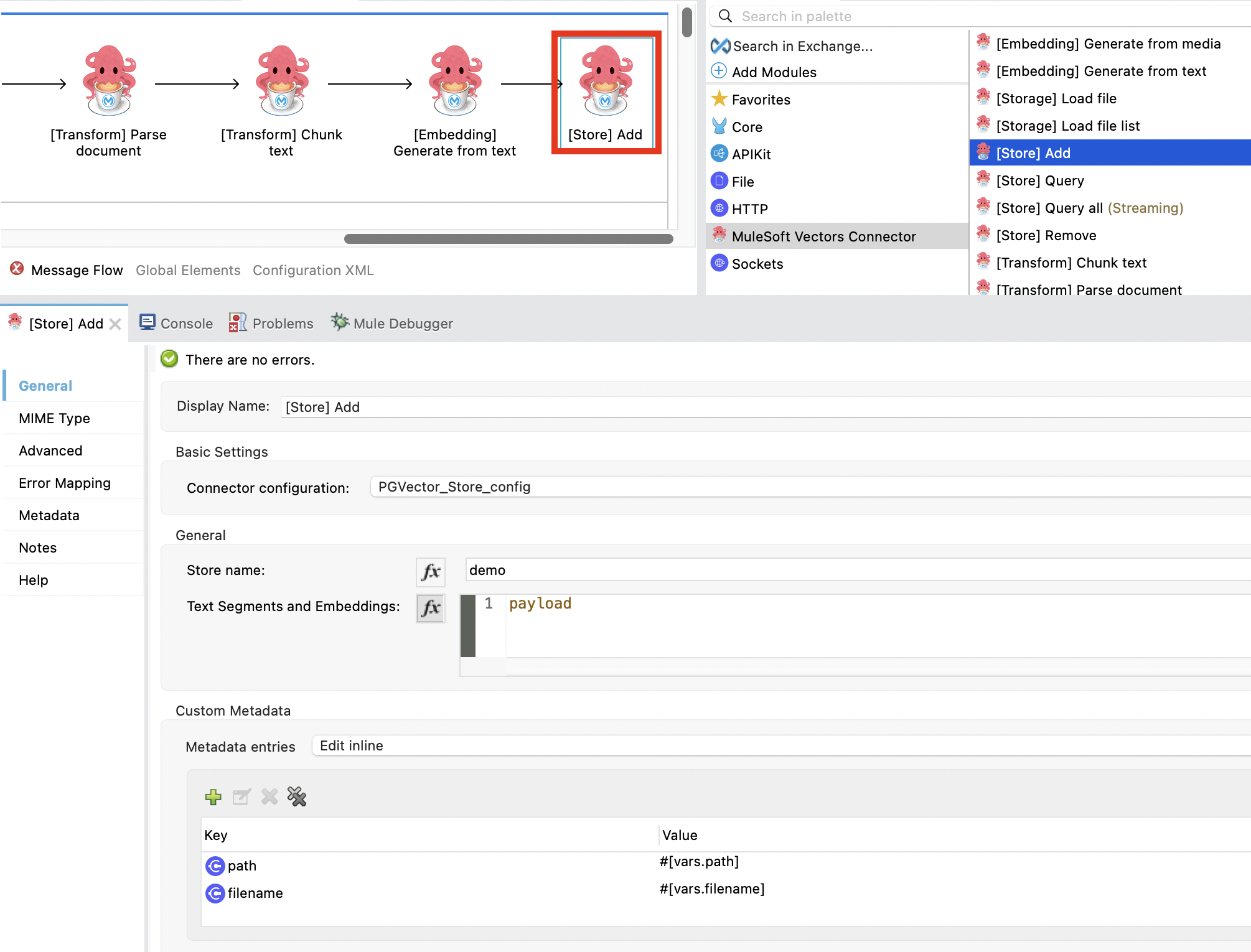Open the Metadata section in sidebar
The height and width of the screenshot is (952, 1251).
(73, 515)
